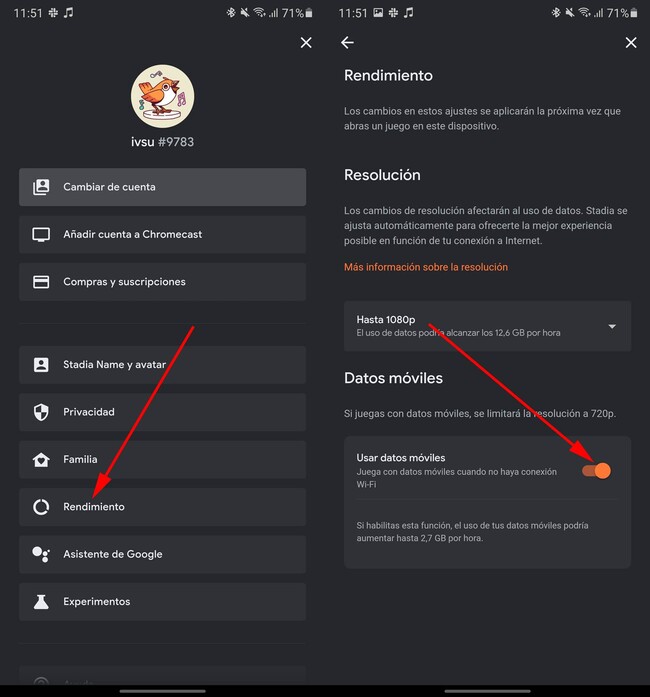This screenshot has height=697, width=650.
Task: Tap the Familia house icon
Action: click(41, 460)
